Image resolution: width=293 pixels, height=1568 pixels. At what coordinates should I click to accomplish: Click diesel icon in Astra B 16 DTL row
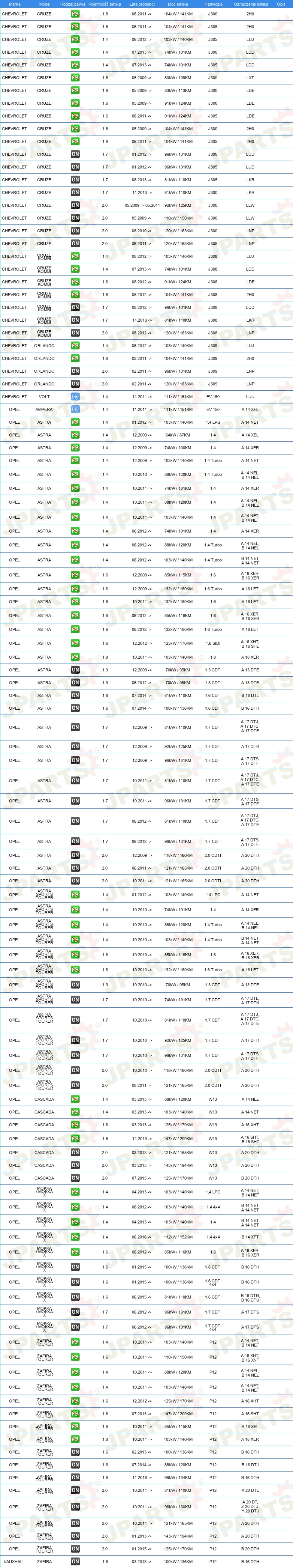75,695
